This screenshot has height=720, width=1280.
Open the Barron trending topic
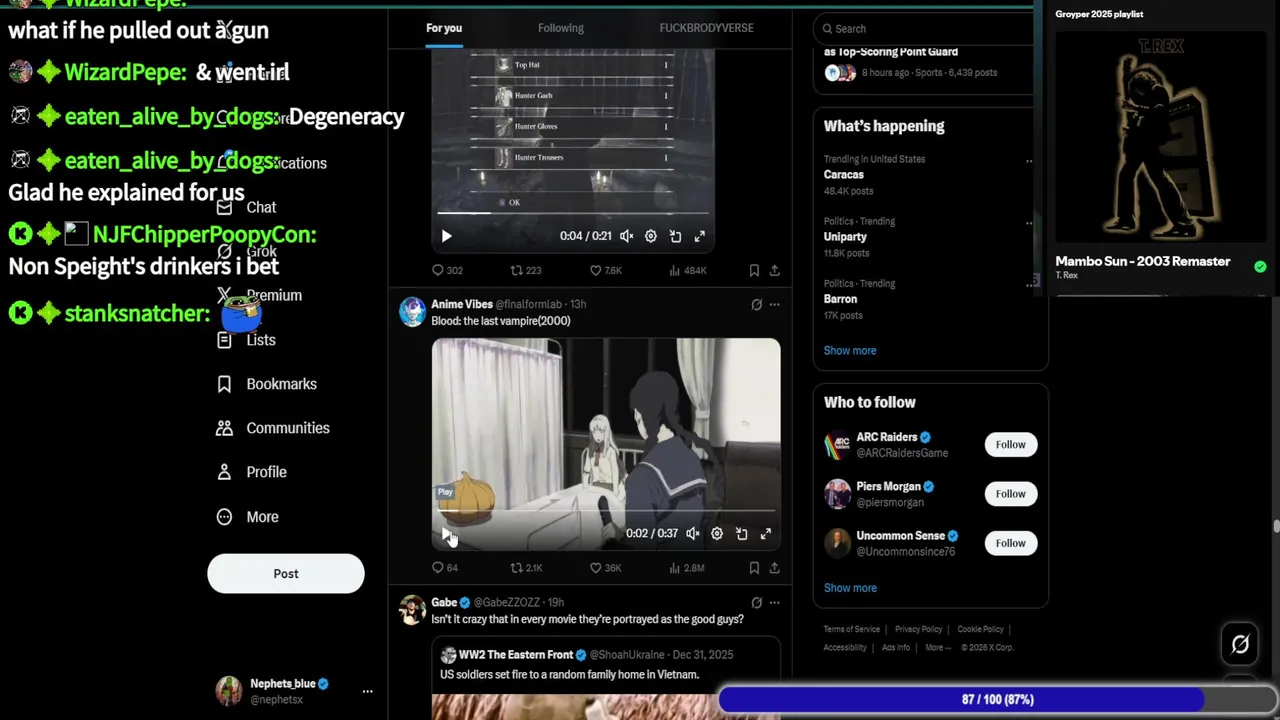pos(840,299)
